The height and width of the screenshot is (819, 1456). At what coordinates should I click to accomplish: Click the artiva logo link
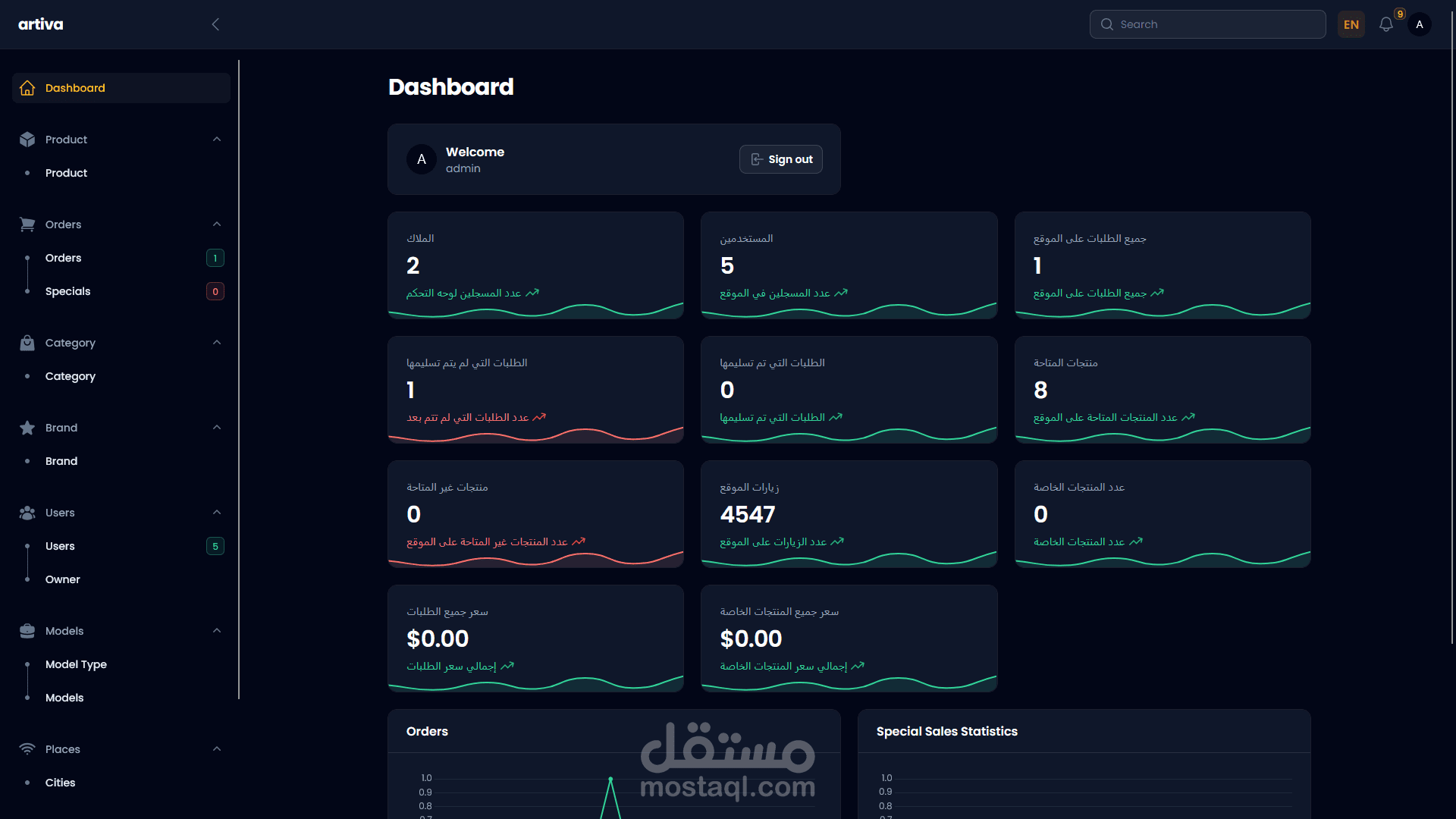click(x=41, y=24)
